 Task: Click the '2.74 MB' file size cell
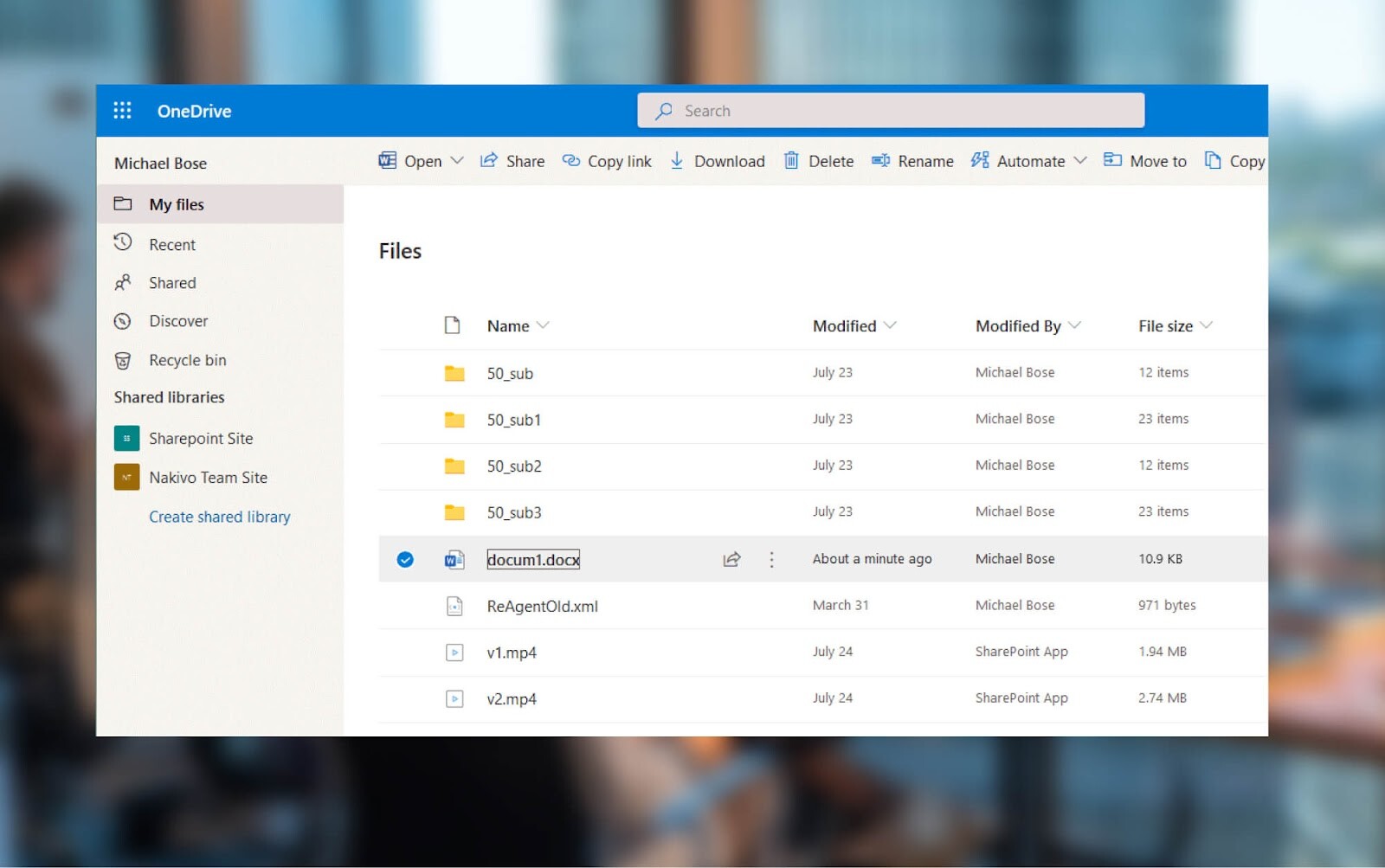pos(1163,698)
